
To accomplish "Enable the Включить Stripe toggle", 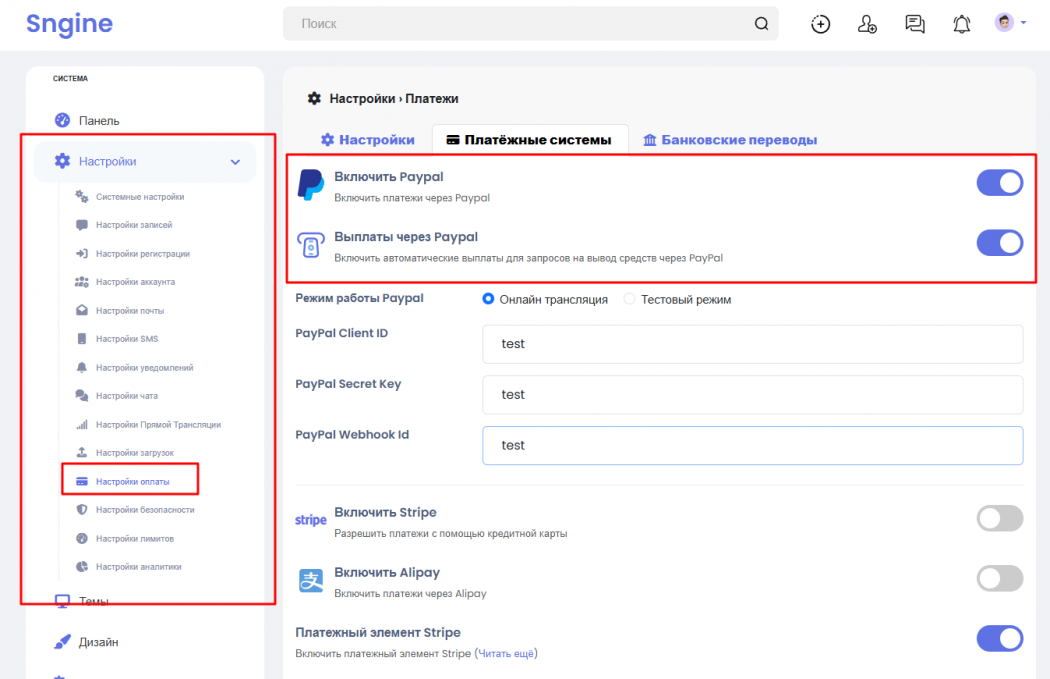I will coord(999,518).
